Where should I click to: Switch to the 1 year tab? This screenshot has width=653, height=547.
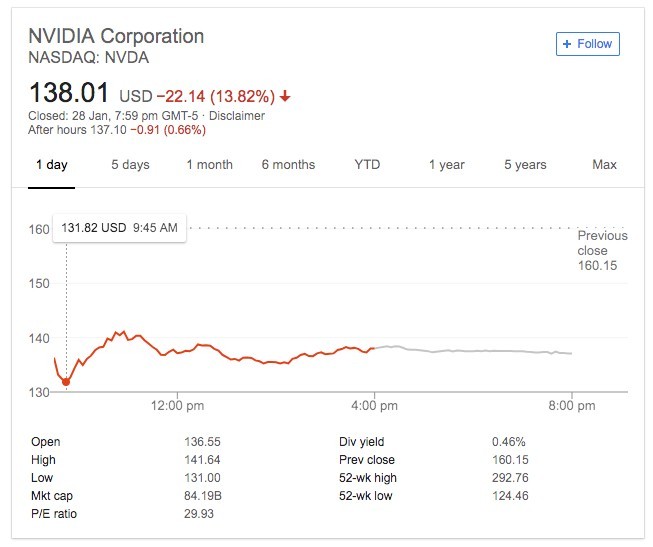[x=446, y=165]
